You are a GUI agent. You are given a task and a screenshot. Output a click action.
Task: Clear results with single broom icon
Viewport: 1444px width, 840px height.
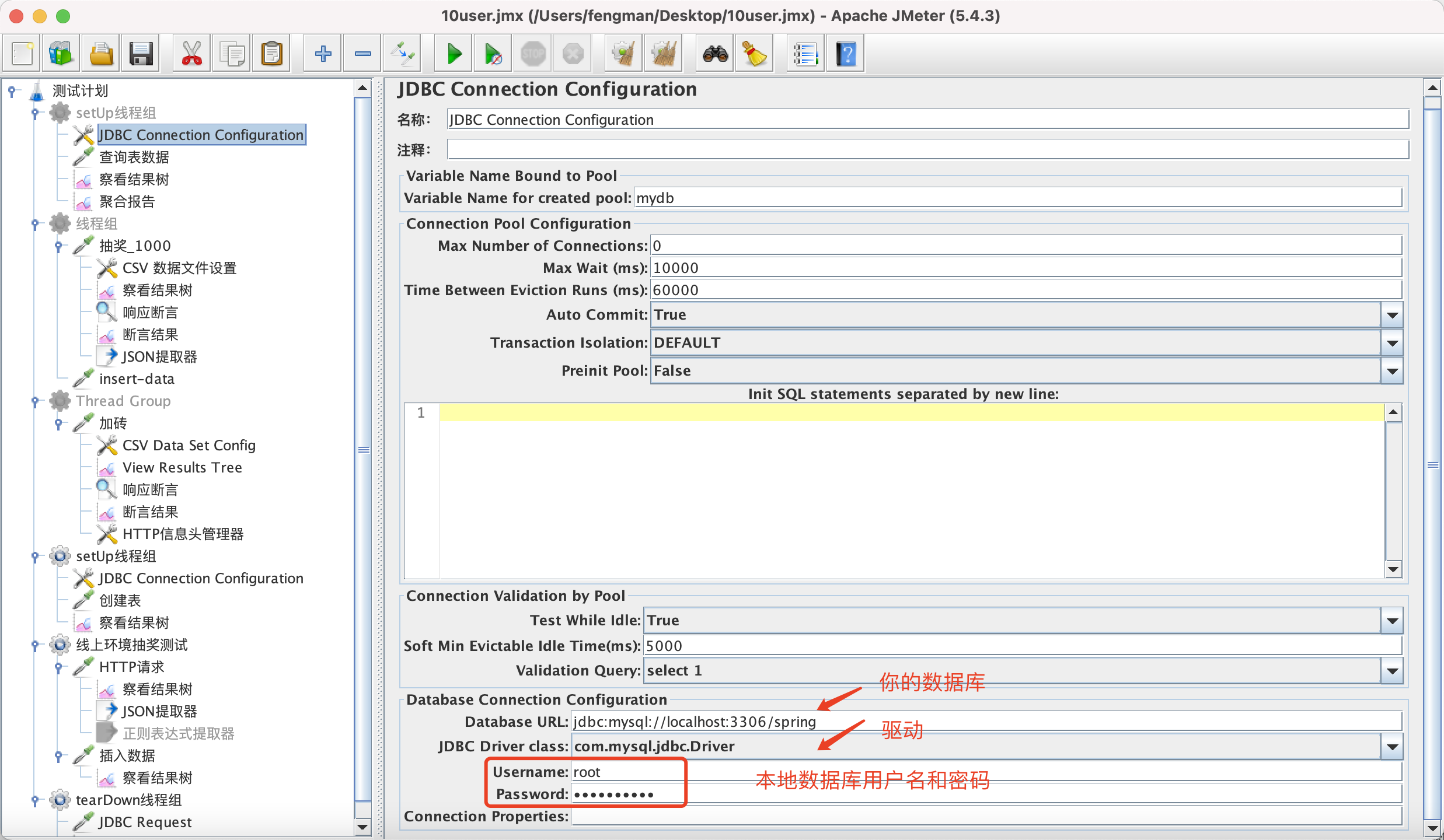coord(624,54)
